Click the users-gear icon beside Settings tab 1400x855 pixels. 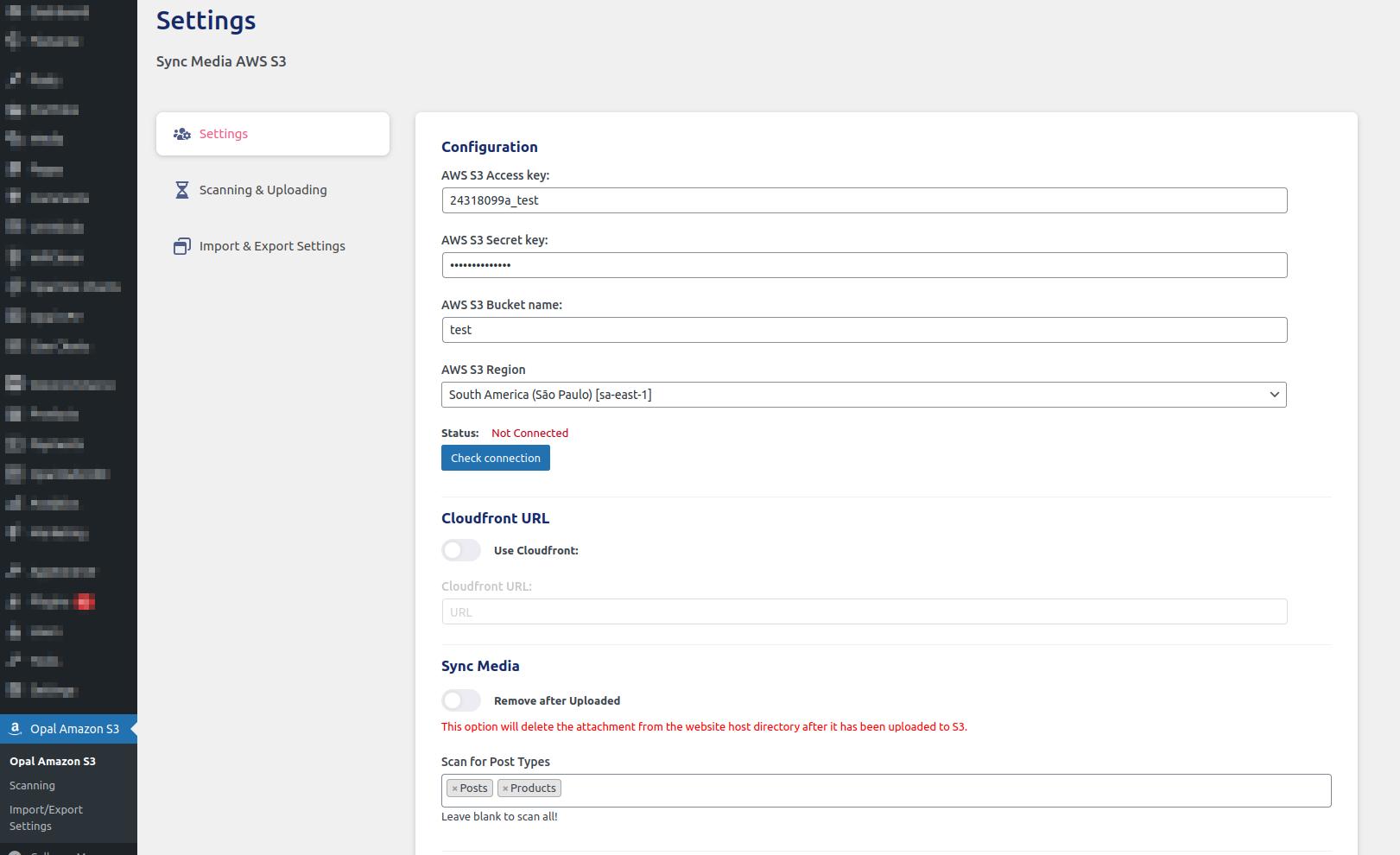point(181,134)
